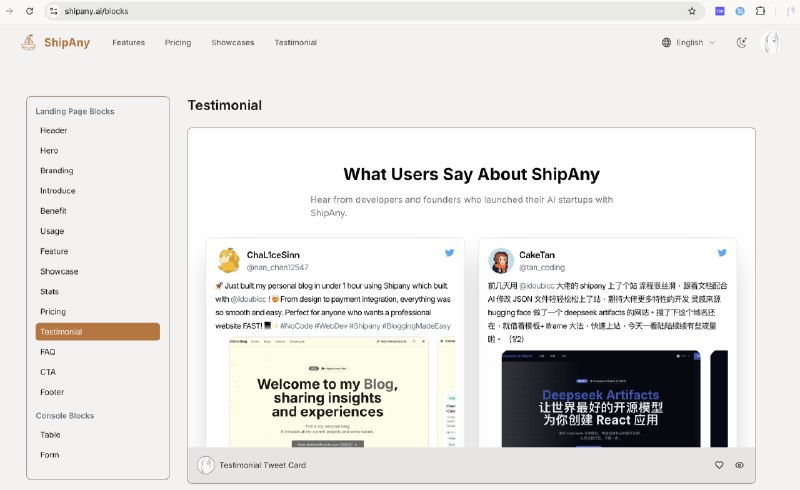This screenshot has width=800, height=490.
Task: Open the Deepseek Artifacts screenshot
Action: click(601, 399)
